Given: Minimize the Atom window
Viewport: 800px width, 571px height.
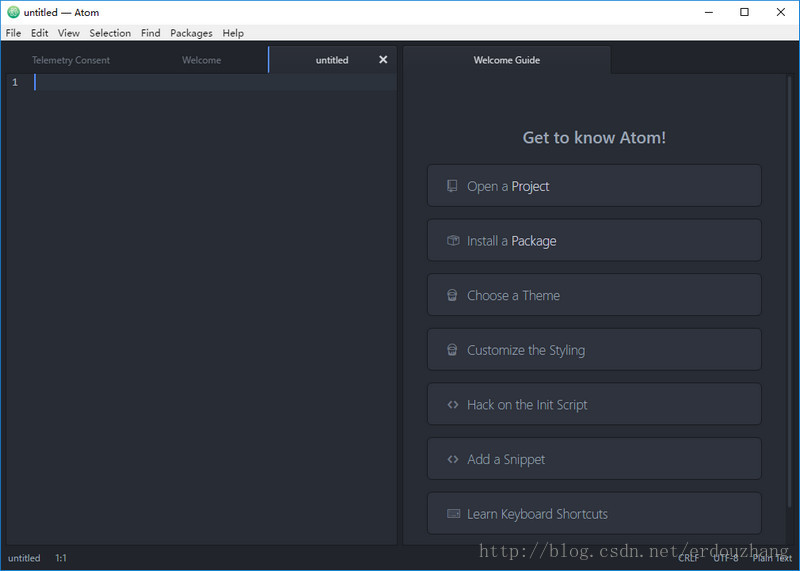Looking at the screenshot, I should tap(709, 12).
